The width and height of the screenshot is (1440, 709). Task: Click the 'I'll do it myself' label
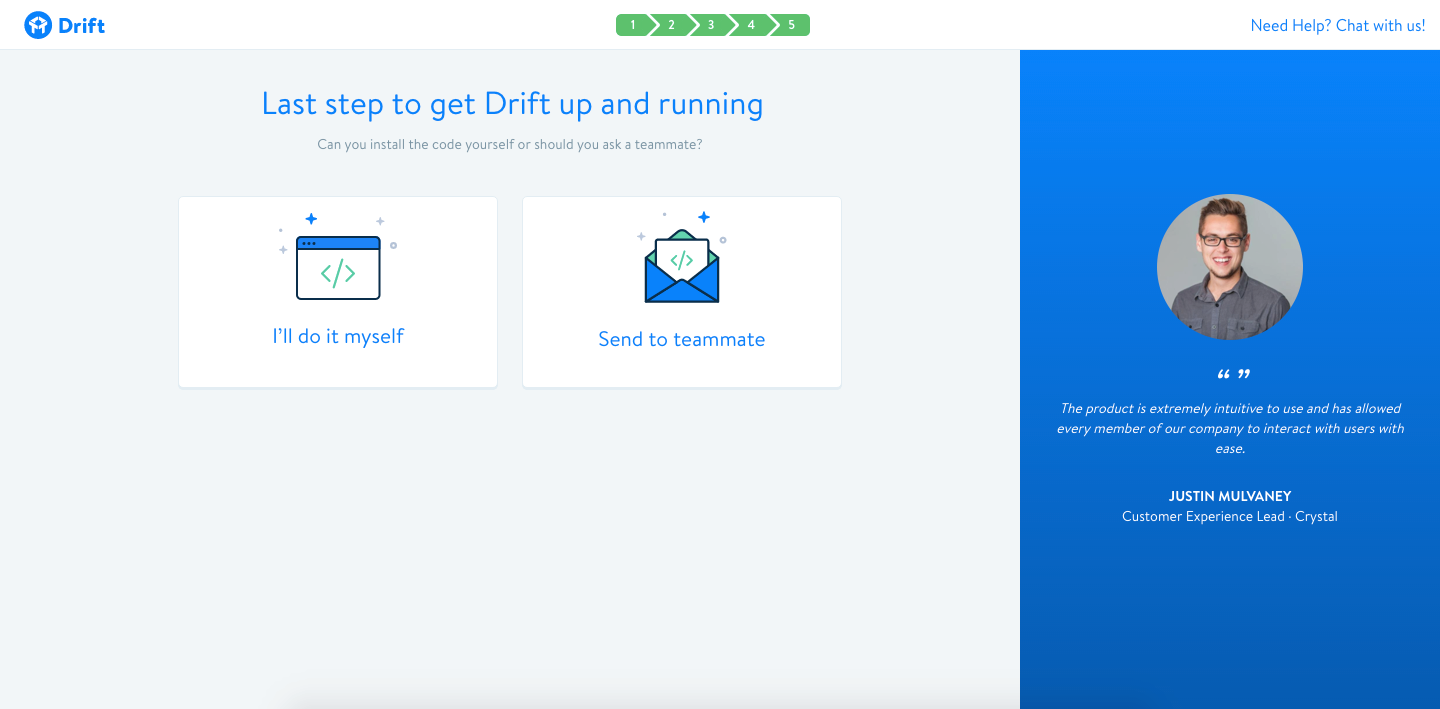pyautogui.click(x=337, y=336)
